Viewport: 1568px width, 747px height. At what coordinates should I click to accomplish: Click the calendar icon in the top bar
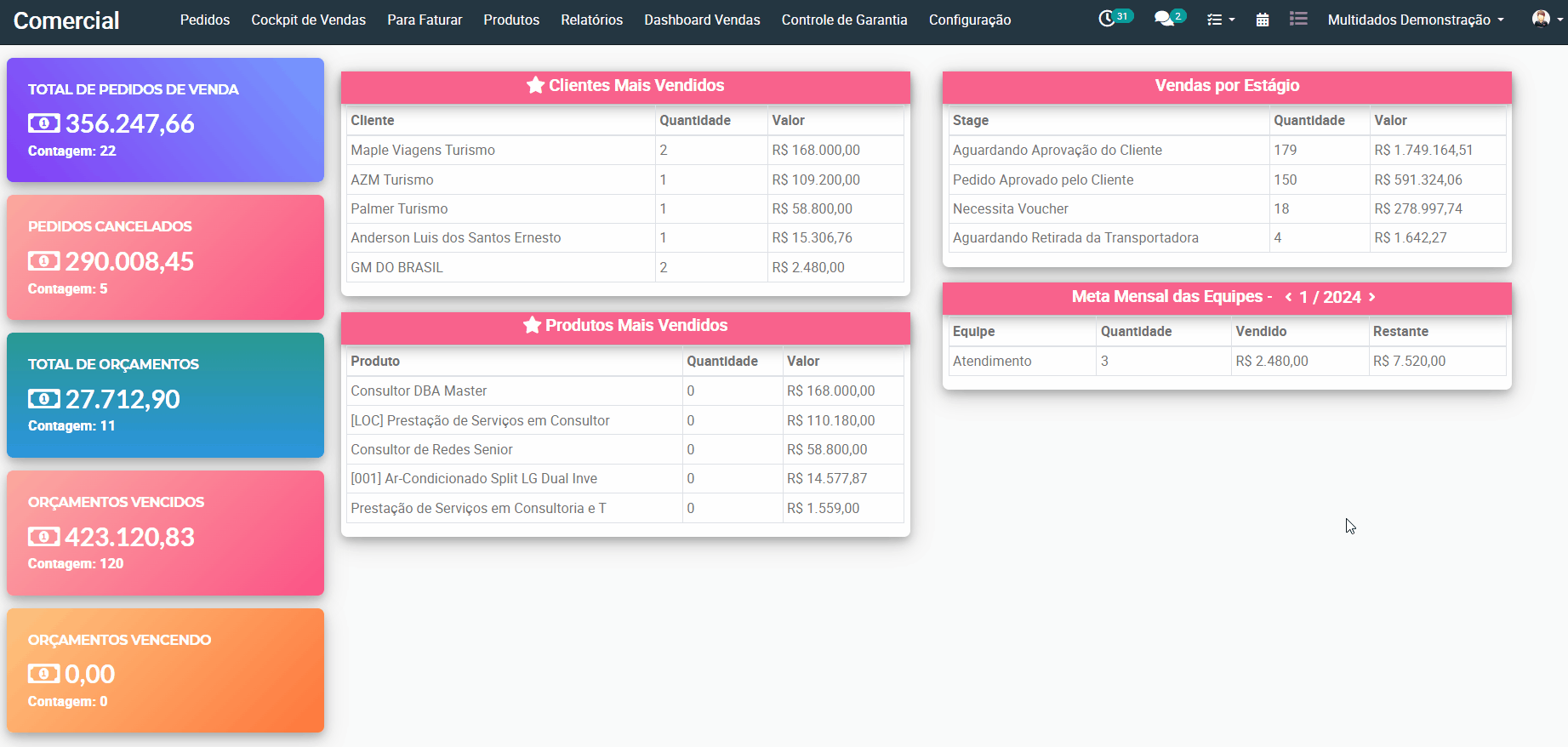click(1263, 20)
